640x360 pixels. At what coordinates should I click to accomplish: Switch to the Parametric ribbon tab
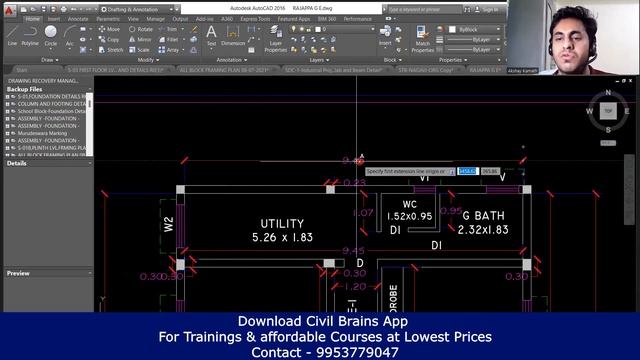click(x=108, y=19)
